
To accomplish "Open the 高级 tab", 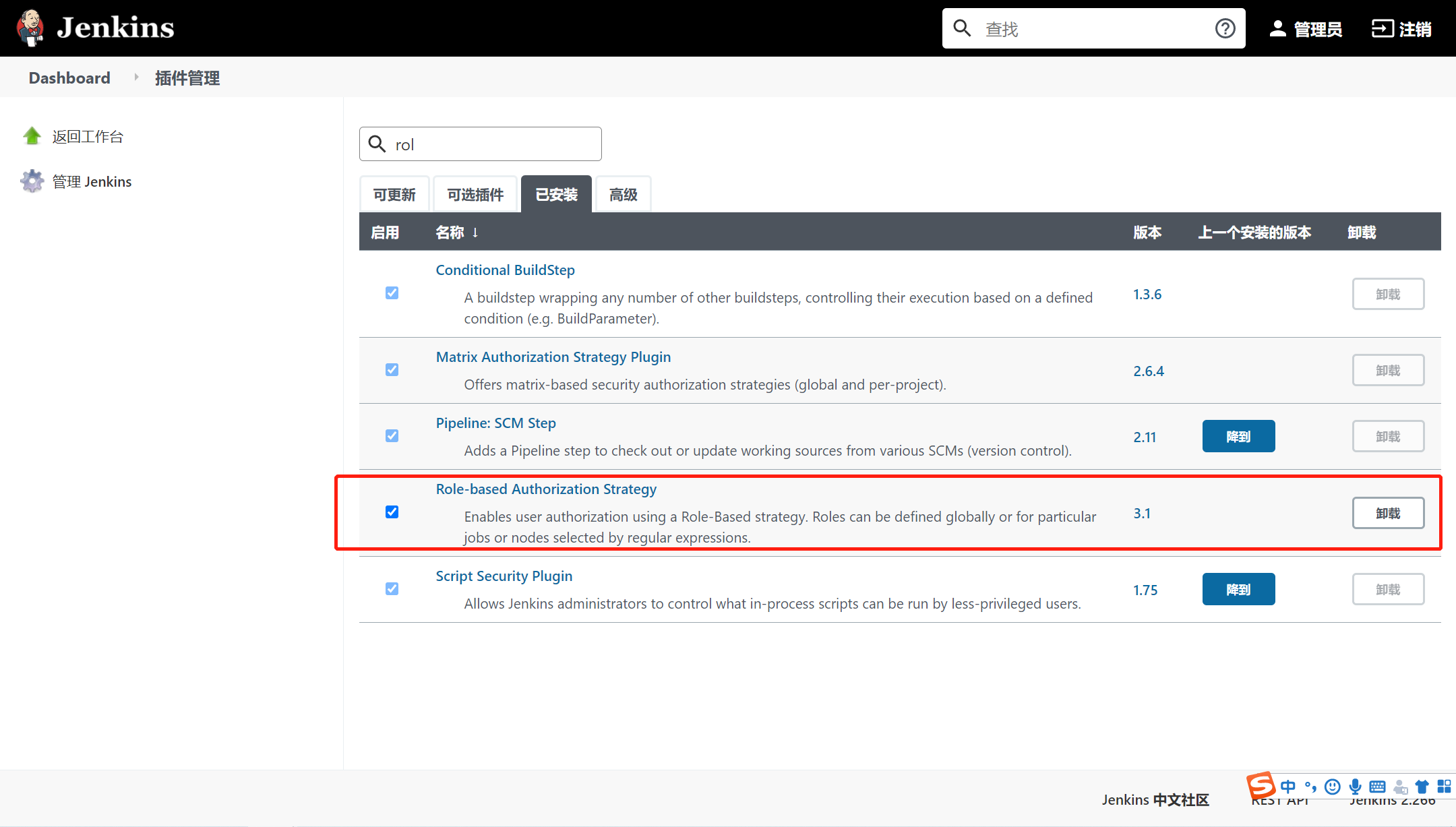I will (x=622, y=194).
